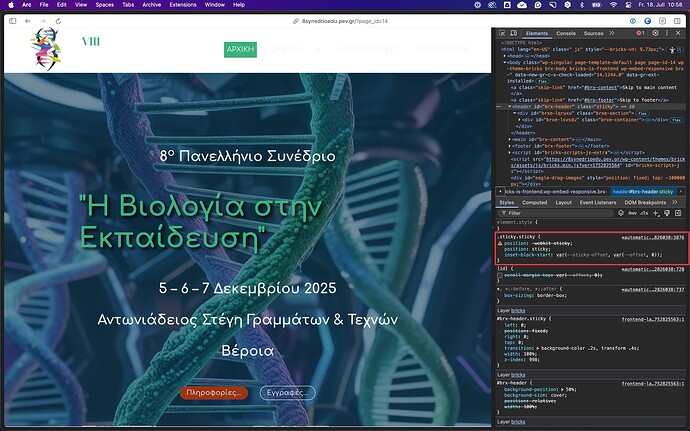690x431 pixels.
Task: Expand the footer#brx-footer node
Action: (510, 146)
